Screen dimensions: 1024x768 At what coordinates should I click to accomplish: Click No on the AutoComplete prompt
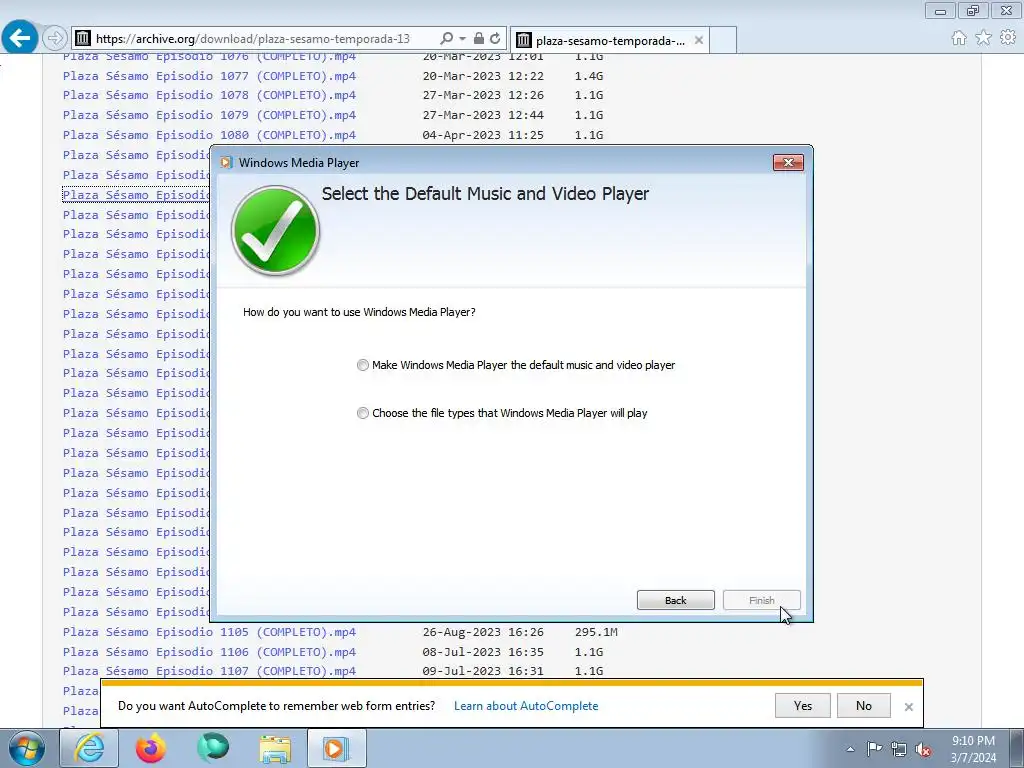coord(863,705)
